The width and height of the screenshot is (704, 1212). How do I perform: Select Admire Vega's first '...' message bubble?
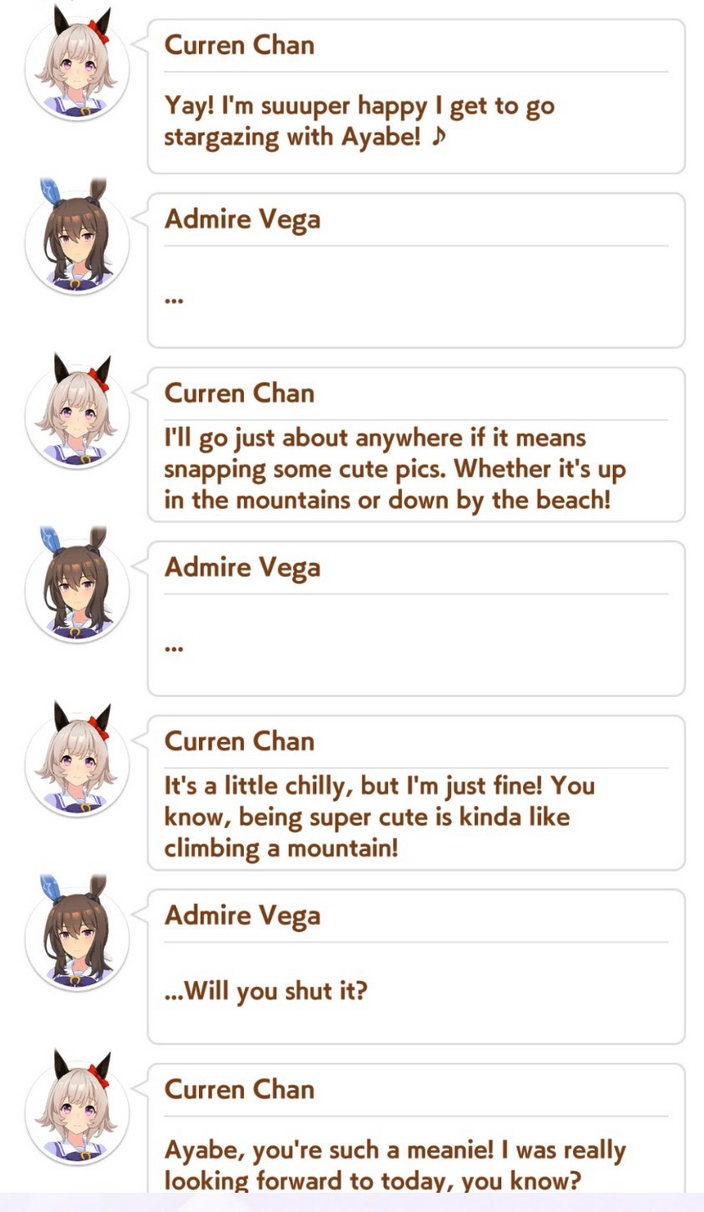point(416,270)
